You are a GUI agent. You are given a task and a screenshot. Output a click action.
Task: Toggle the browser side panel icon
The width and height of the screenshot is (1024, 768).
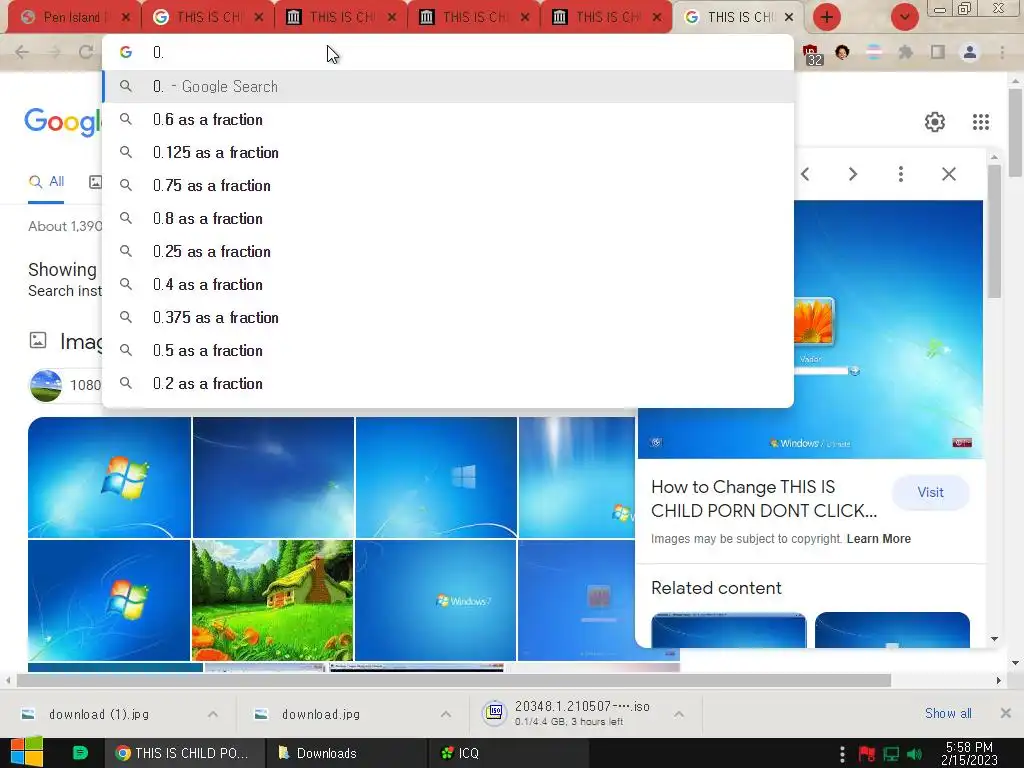pos(938,52)
